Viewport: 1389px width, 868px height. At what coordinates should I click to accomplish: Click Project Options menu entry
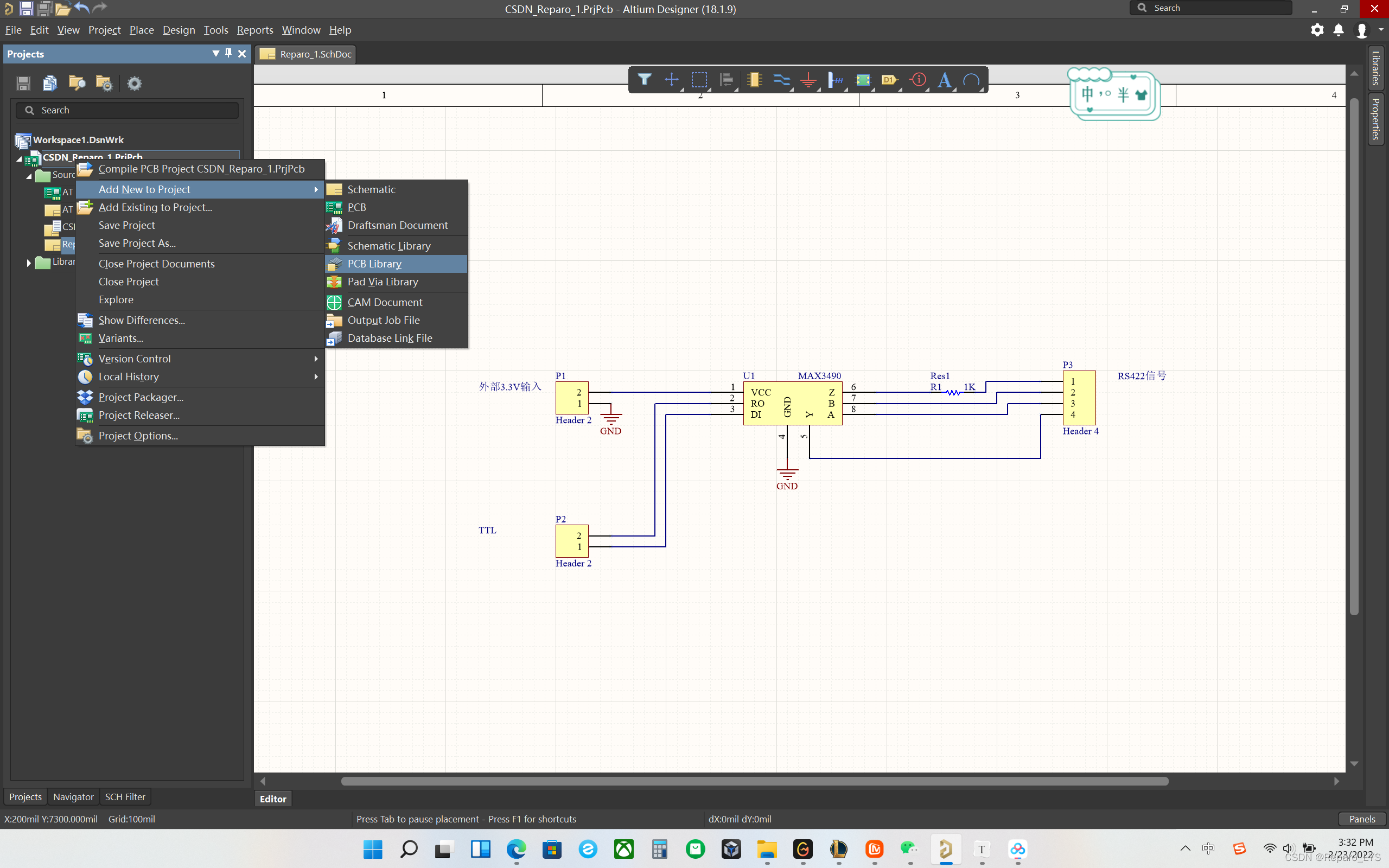(x=138, y=435)
